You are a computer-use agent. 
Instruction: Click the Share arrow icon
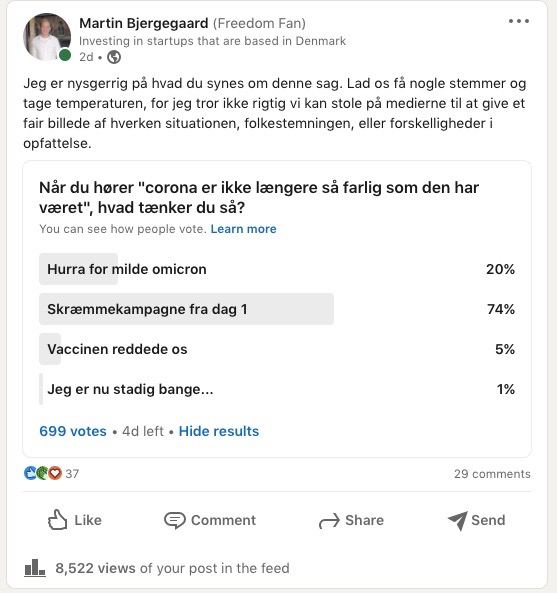pos(329,521)
